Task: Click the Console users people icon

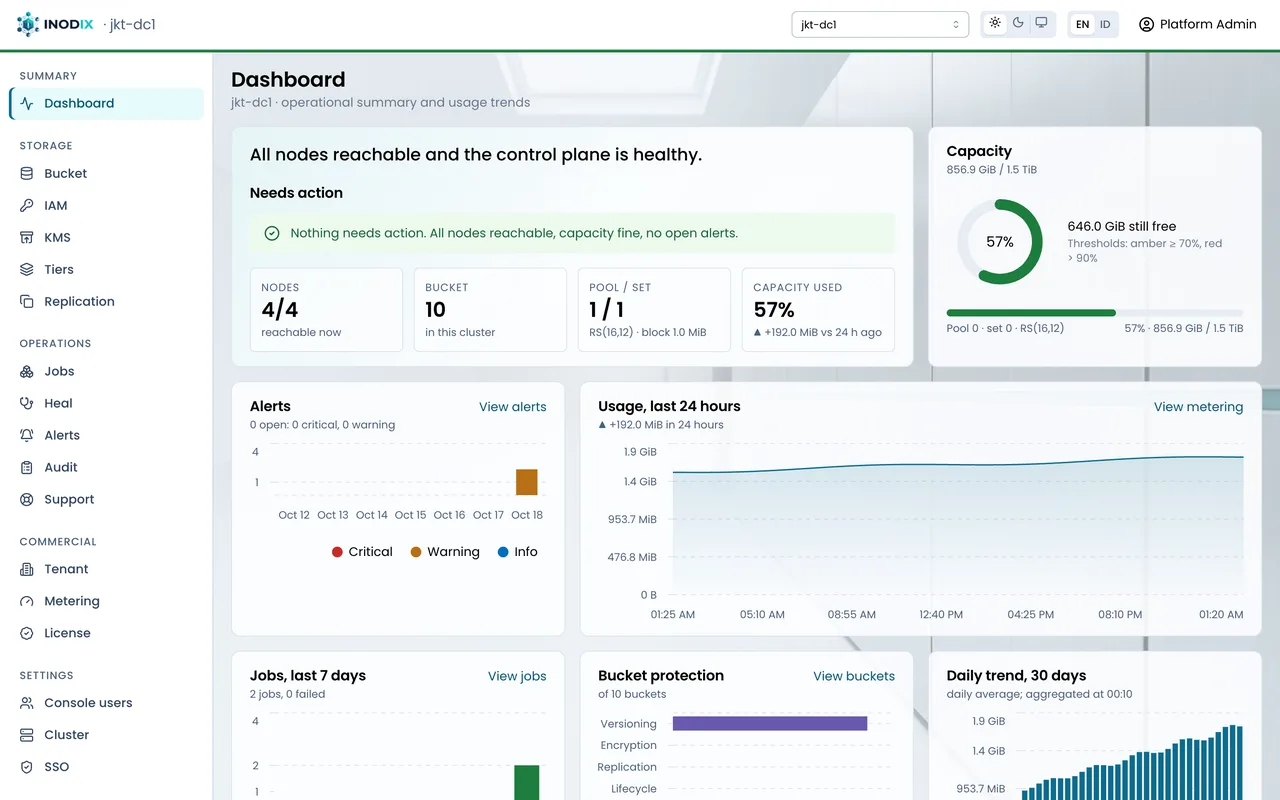Action: [x=27, y=703]
